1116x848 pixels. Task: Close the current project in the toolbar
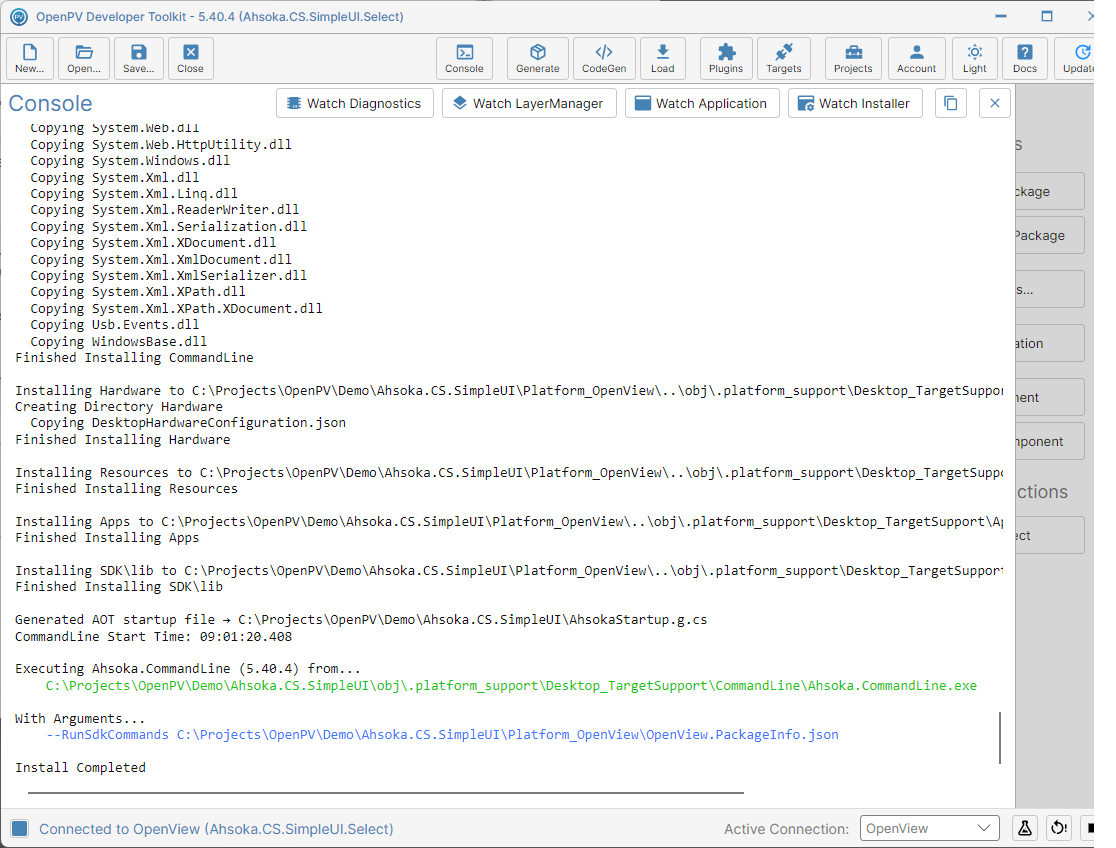pyautogui.click(x=191, y=58)
